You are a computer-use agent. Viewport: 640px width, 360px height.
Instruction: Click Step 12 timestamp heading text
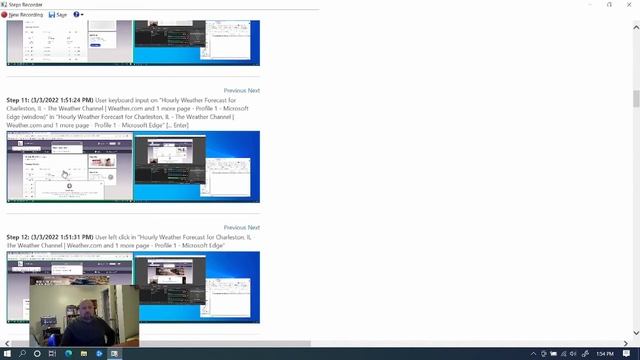tap(50, 237)
